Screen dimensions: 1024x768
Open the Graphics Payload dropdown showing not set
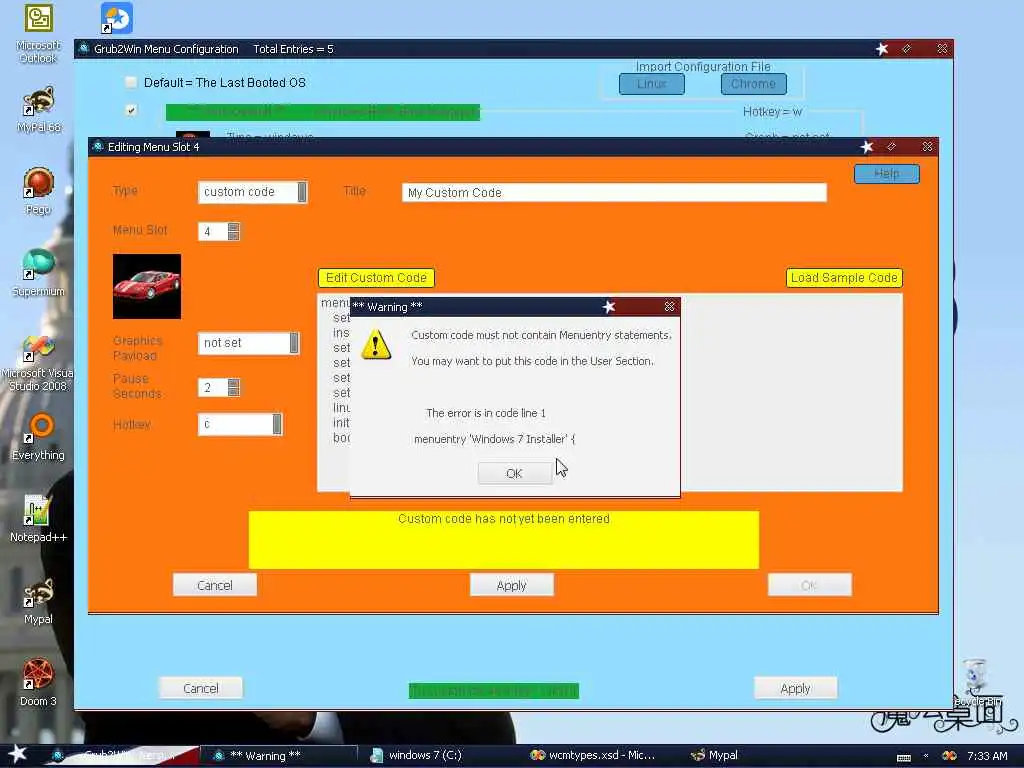pyautogui.click(x=249, y=343)
